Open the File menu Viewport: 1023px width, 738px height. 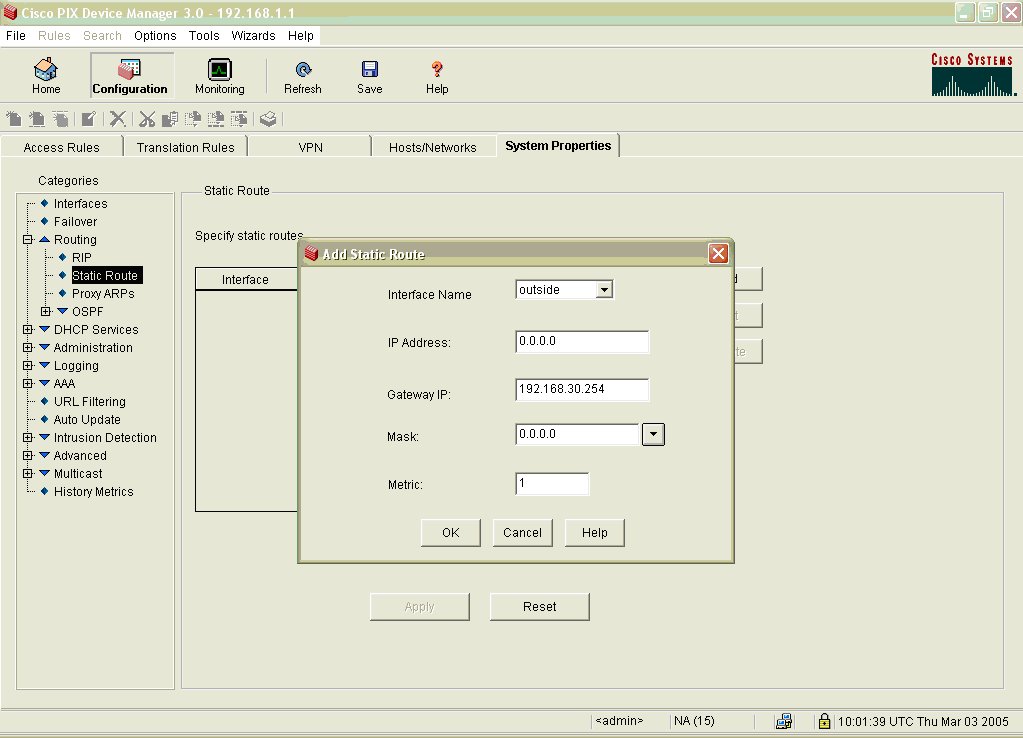coord(16,35)
